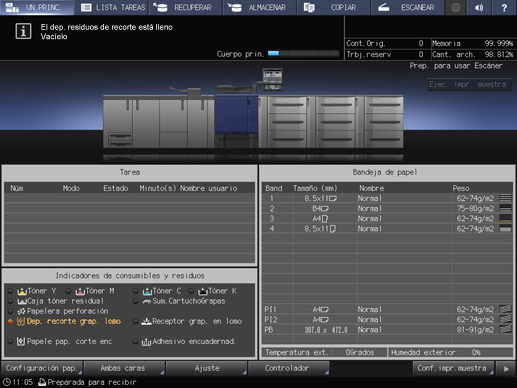The height and width of the screenshot is (388, 517).
Task: Click the Adhesivo encuadernad. icon
Action: click(146, 342)
